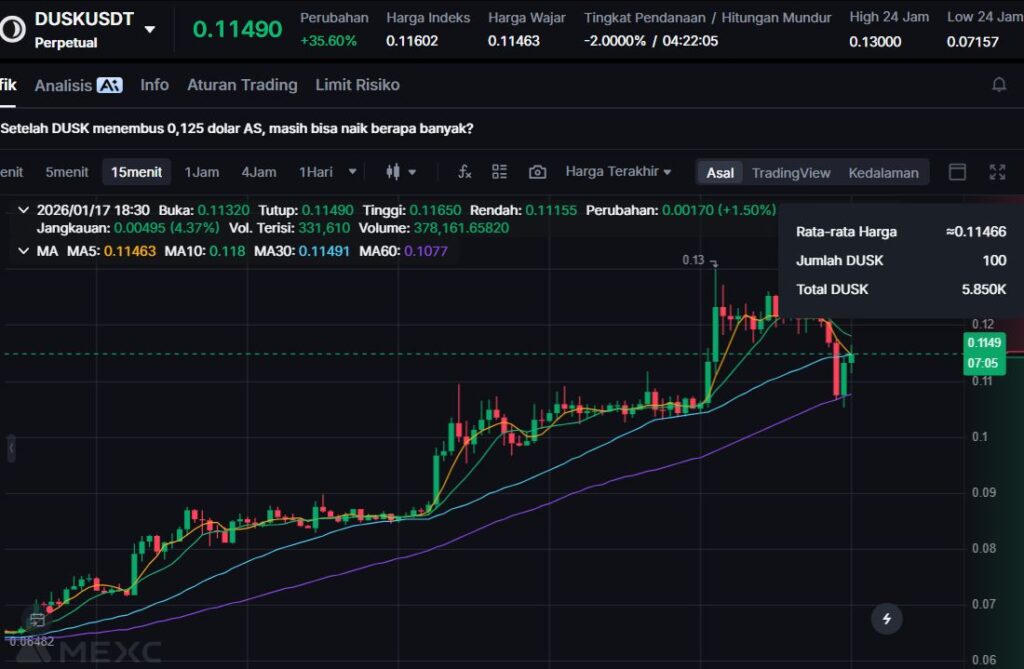This screenshot has height=669, width=1024.
Task: Switch chart source to TradingView
Action: tap(791, 173)
